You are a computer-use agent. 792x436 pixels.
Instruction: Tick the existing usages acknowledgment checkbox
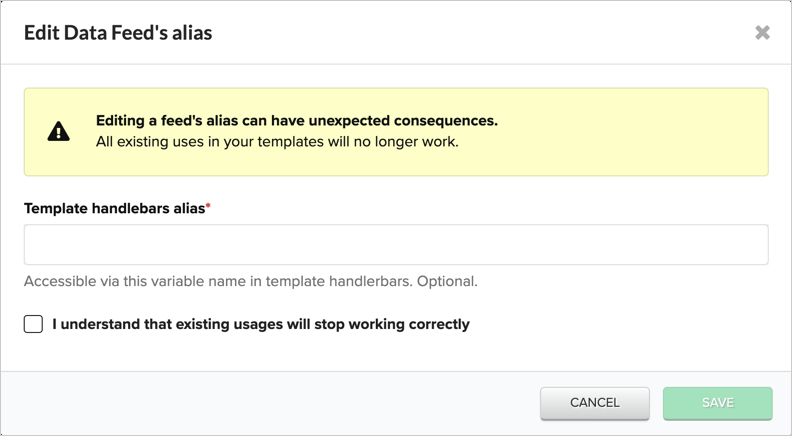(33, 324)
